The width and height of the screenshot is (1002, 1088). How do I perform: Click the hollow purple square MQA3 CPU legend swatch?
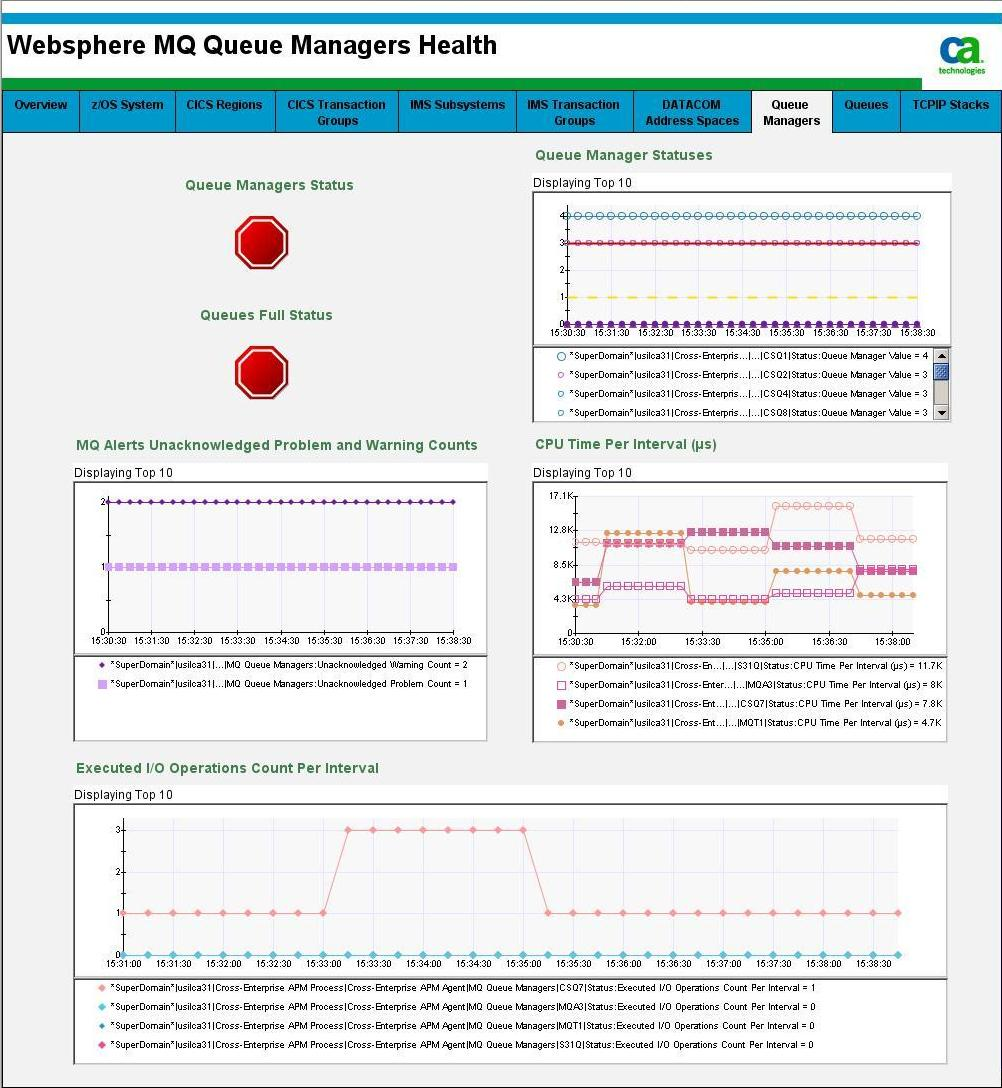[561, 685]
